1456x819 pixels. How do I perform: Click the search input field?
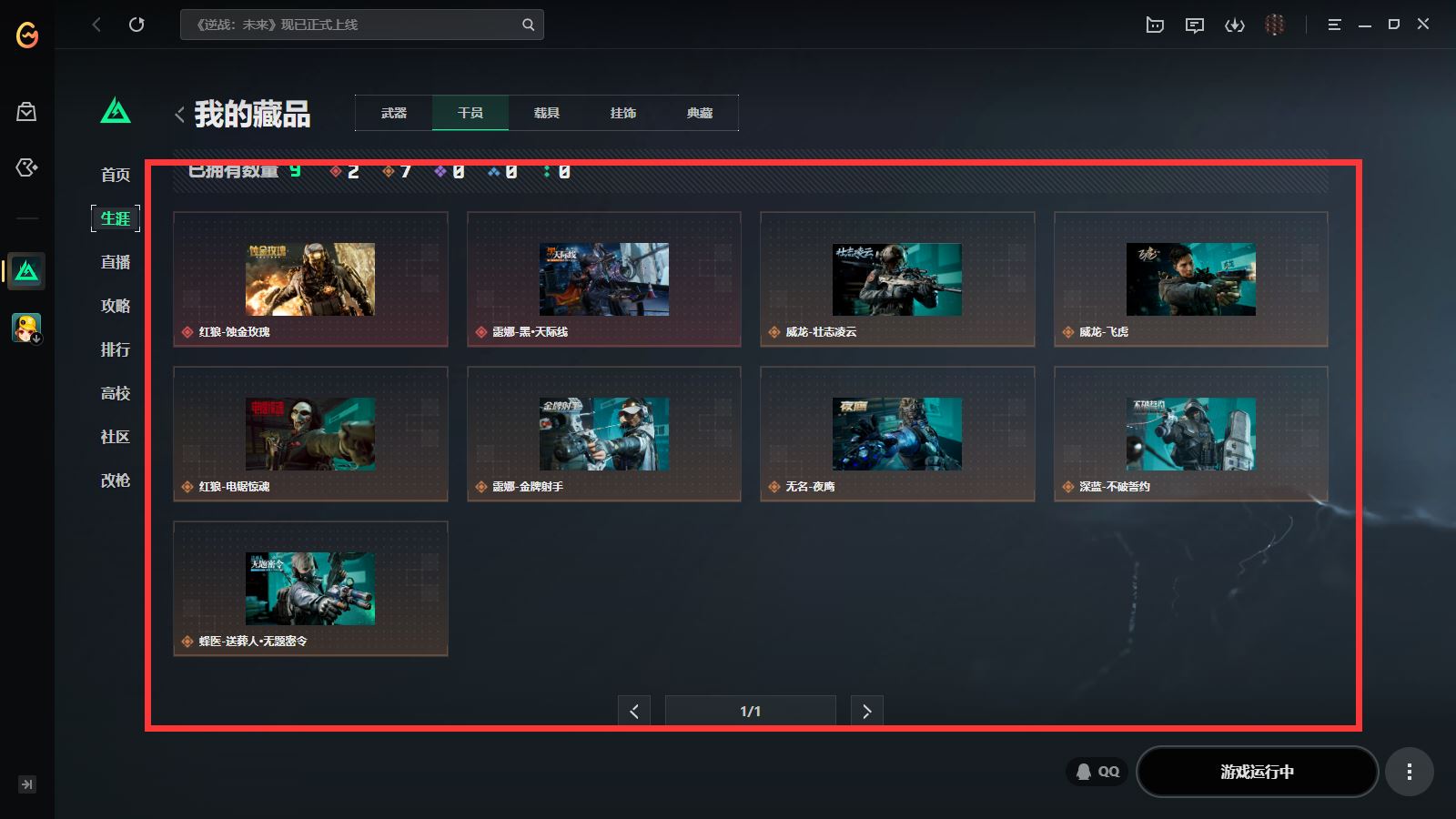tap(350, 25)
